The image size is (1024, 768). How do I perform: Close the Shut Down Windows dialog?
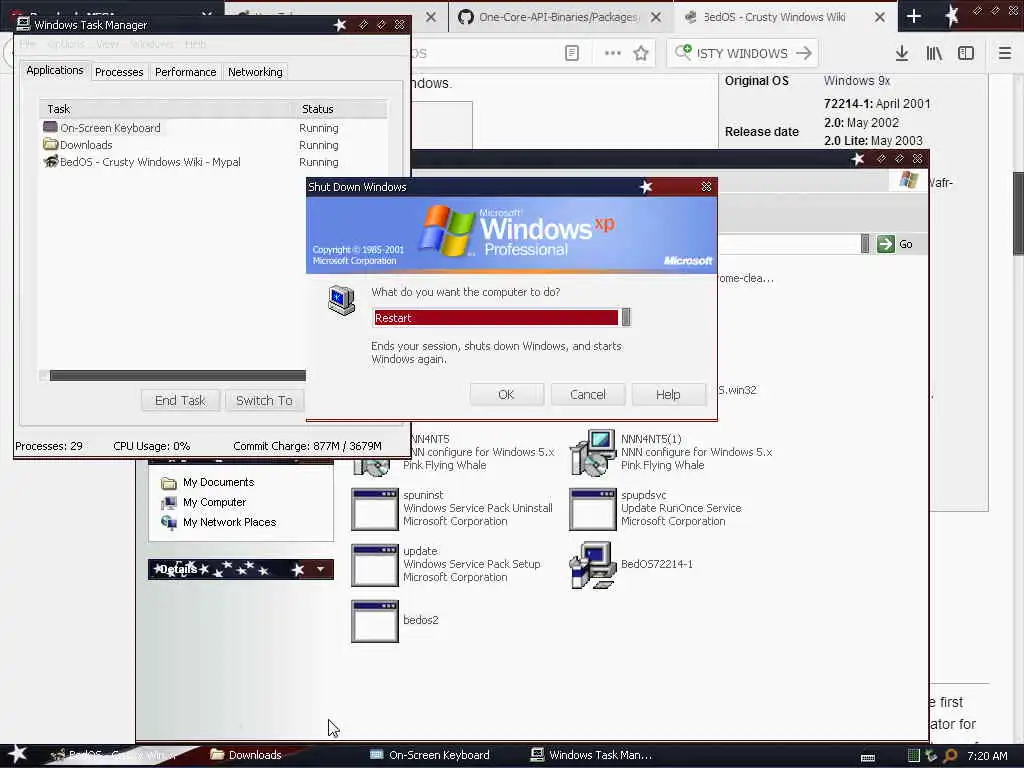(x=706, y=187)
